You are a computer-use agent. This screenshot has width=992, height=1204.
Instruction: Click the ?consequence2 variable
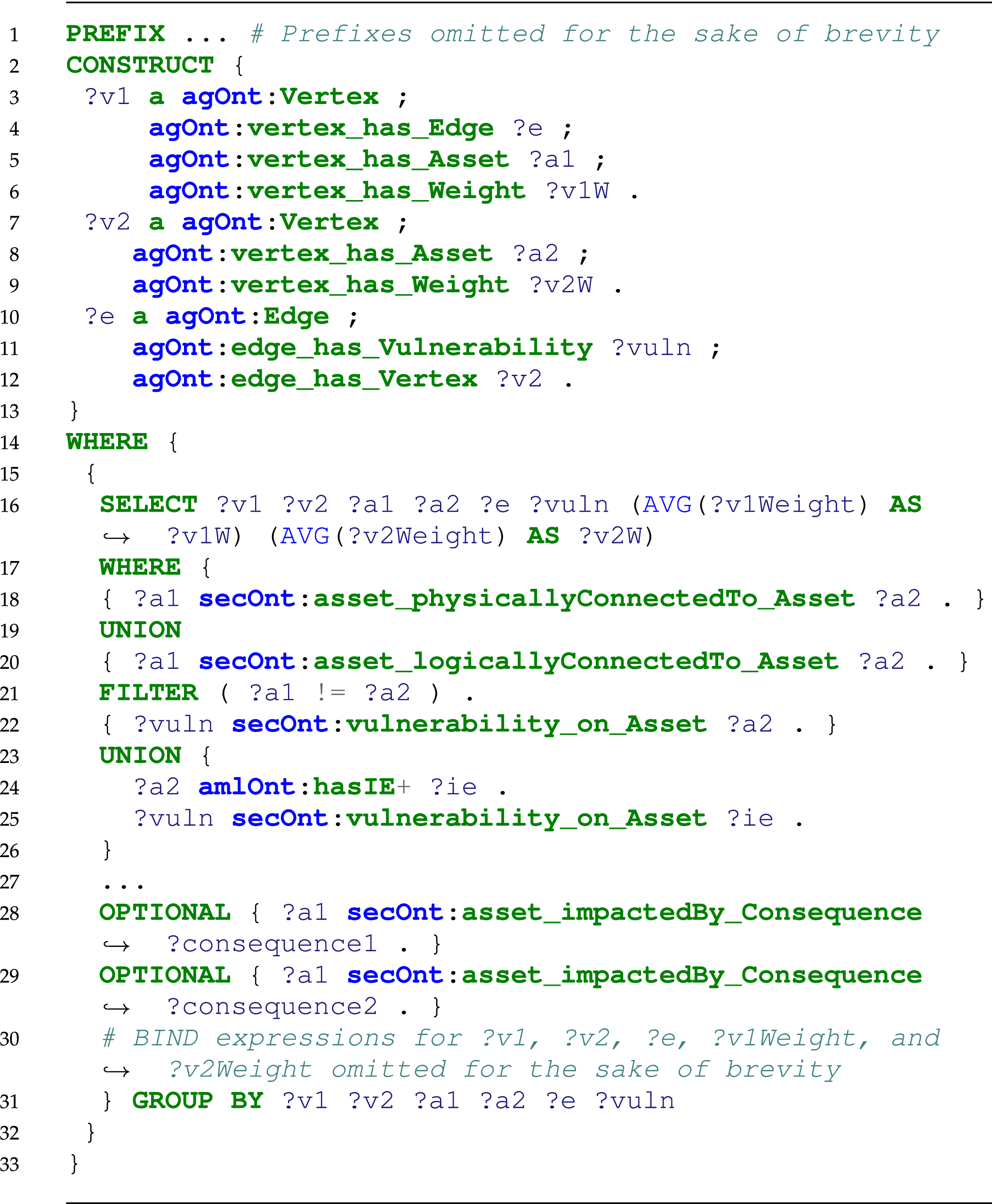pos(272,1007)
